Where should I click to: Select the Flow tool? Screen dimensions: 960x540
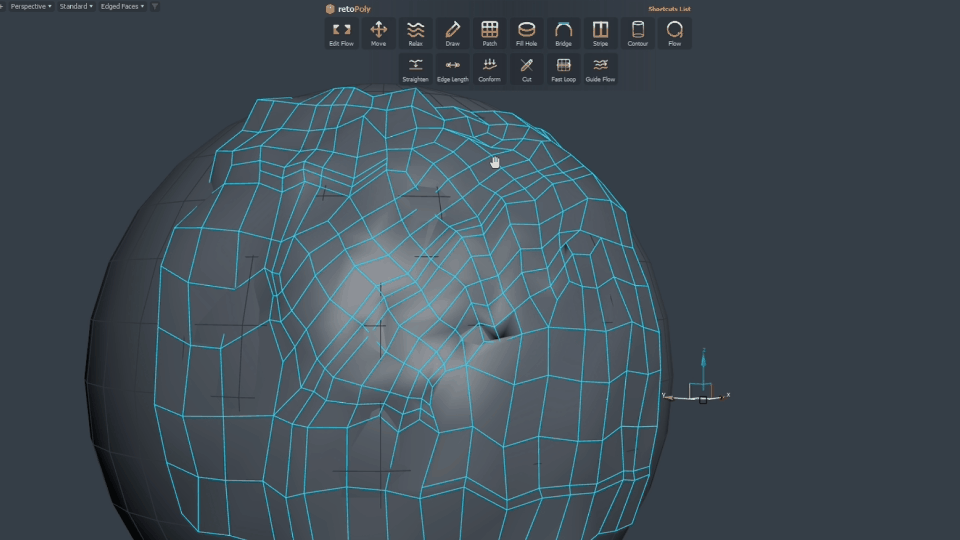pyautogui.click(x=675, y=34)
